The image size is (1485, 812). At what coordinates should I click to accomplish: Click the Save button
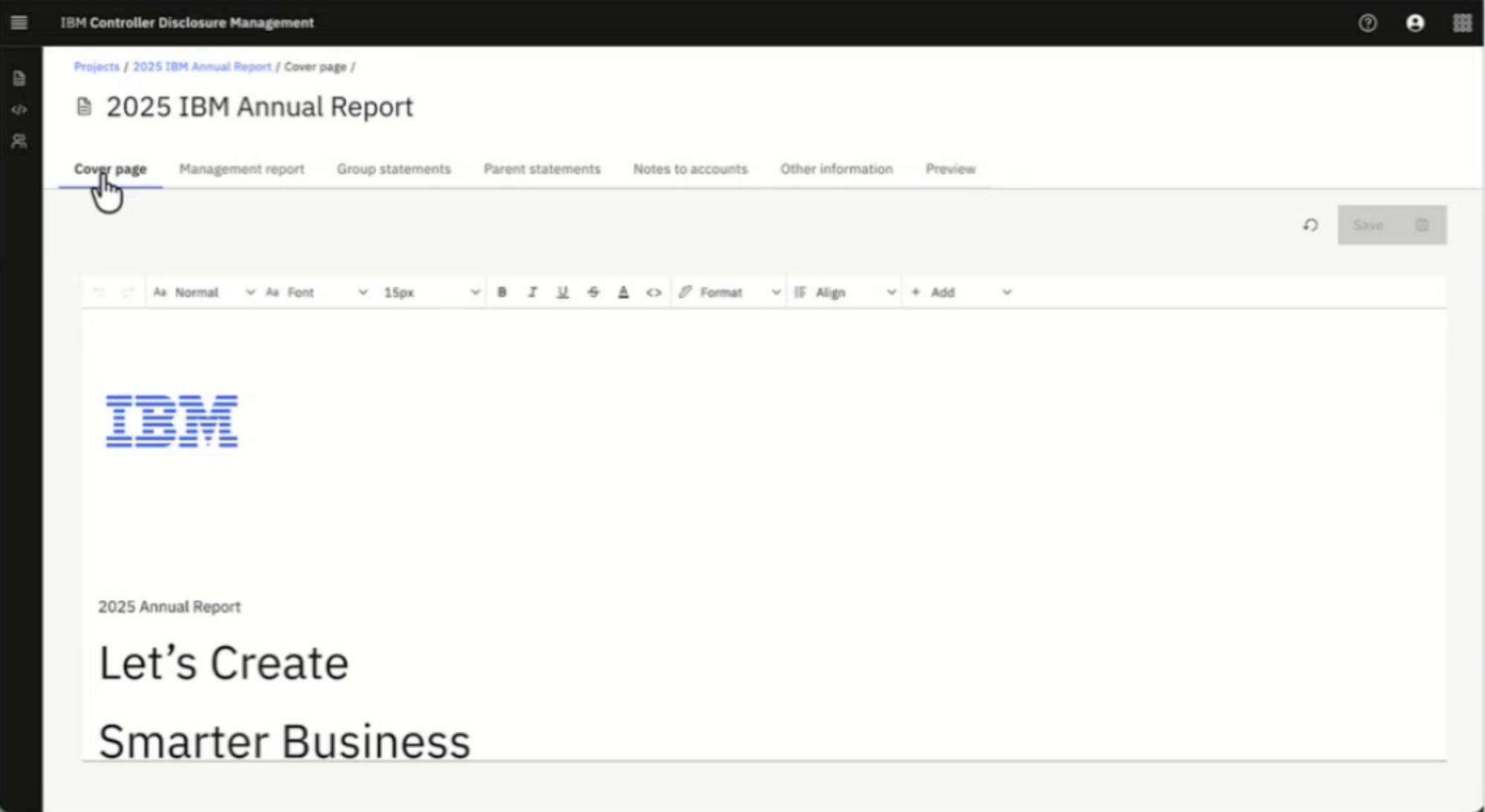[x=1391, y=225]
